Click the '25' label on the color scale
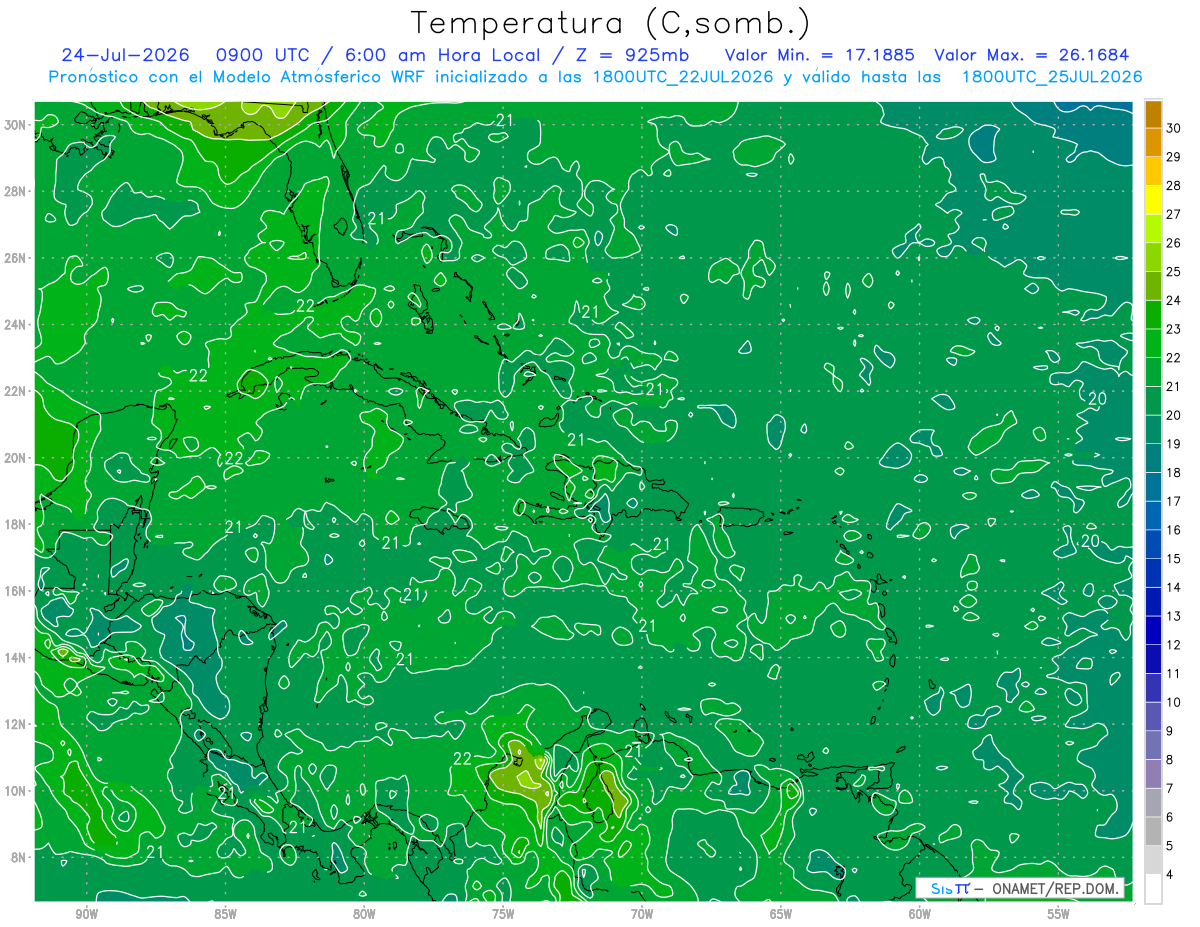 point(1174,271)
